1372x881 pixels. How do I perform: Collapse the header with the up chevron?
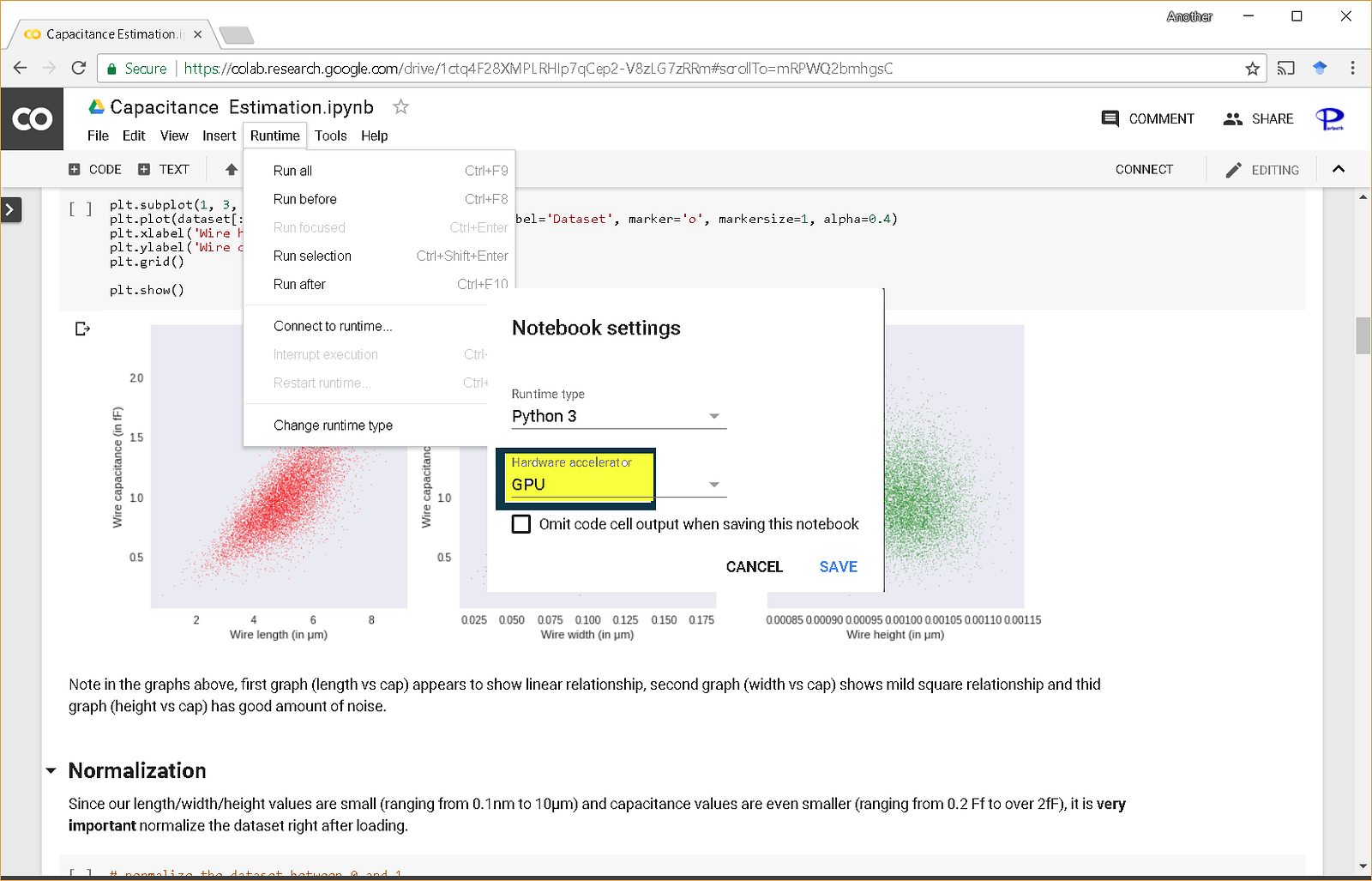pyautogui.click(x=1339, y=169)
